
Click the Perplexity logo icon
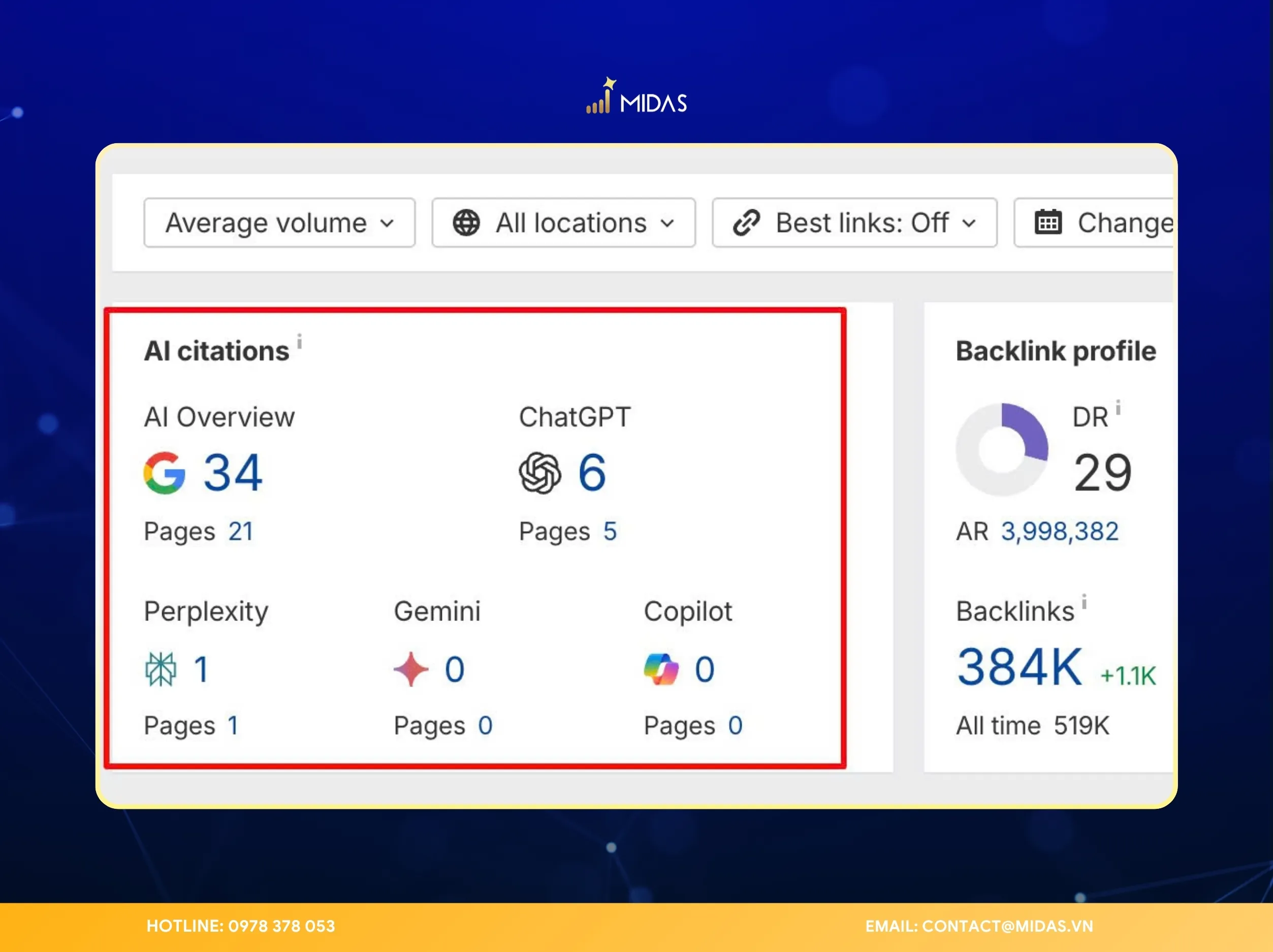[x=161, y=669]
